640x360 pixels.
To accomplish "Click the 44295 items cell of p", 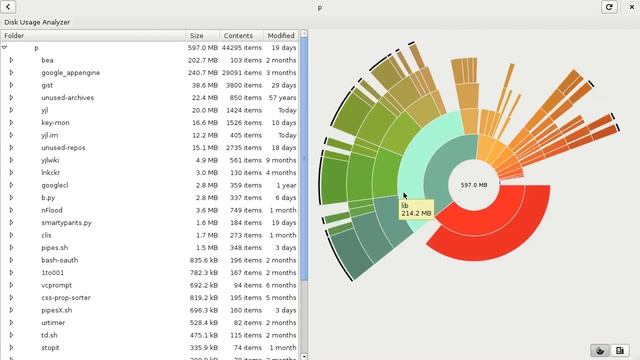I will (x=242, y=48).
